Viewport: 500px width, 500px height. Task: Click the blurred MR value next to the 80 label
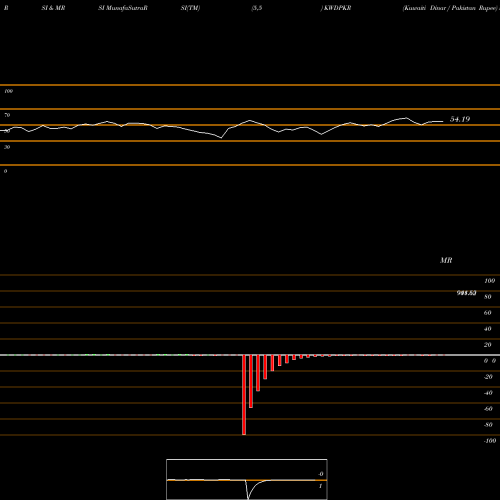tap(466, 293)
